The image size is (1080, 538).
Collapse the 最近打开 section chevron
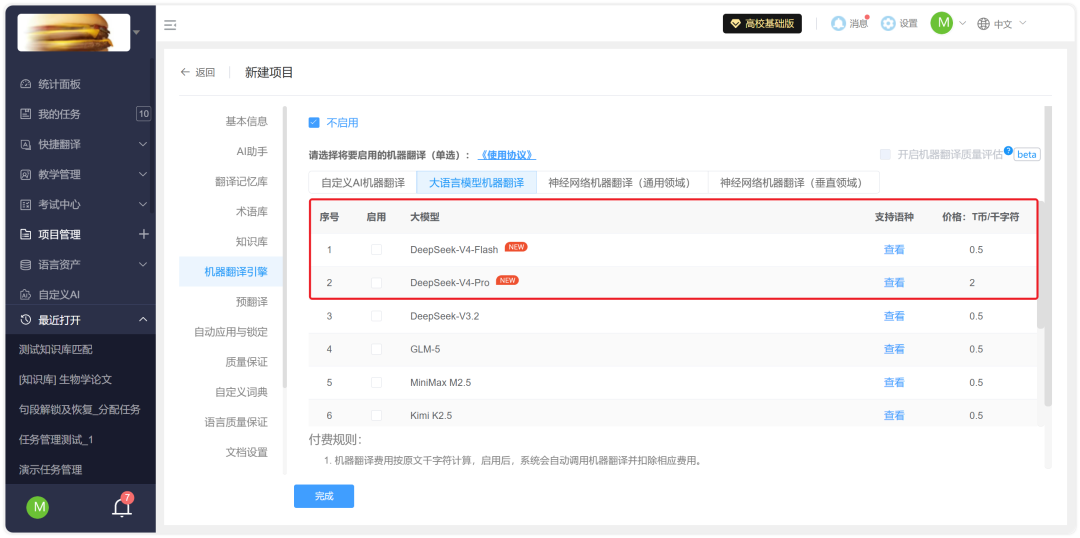point(143,320)
